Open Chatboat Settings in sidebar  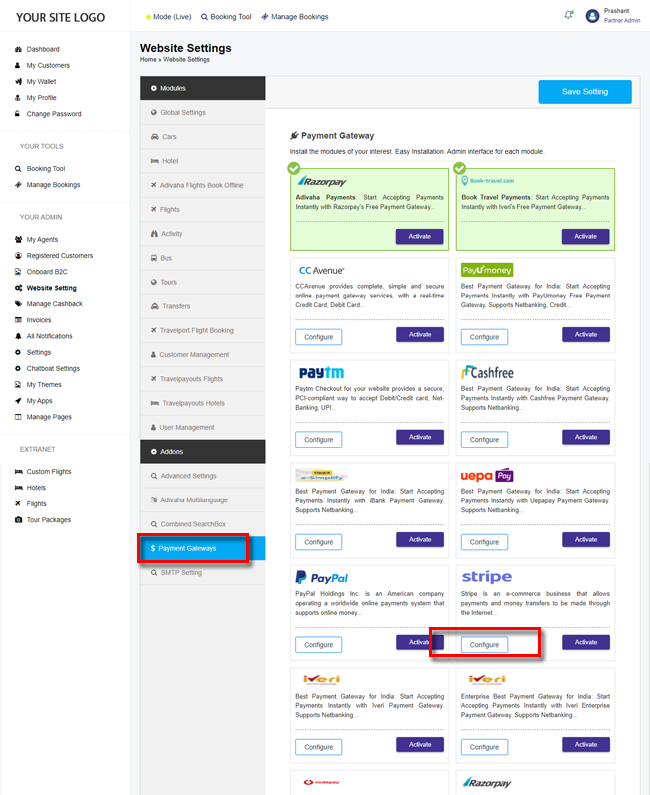click(53, 369)
